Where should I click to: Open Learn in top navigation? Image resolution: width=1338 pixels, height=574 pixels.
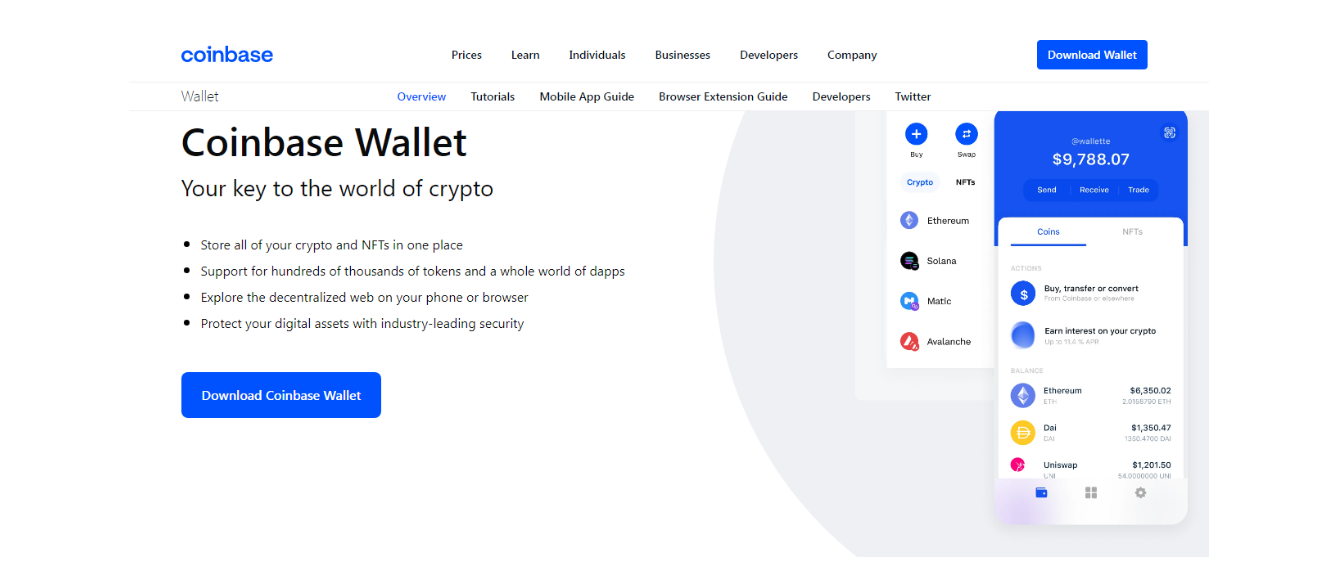[x=525, y=55]
